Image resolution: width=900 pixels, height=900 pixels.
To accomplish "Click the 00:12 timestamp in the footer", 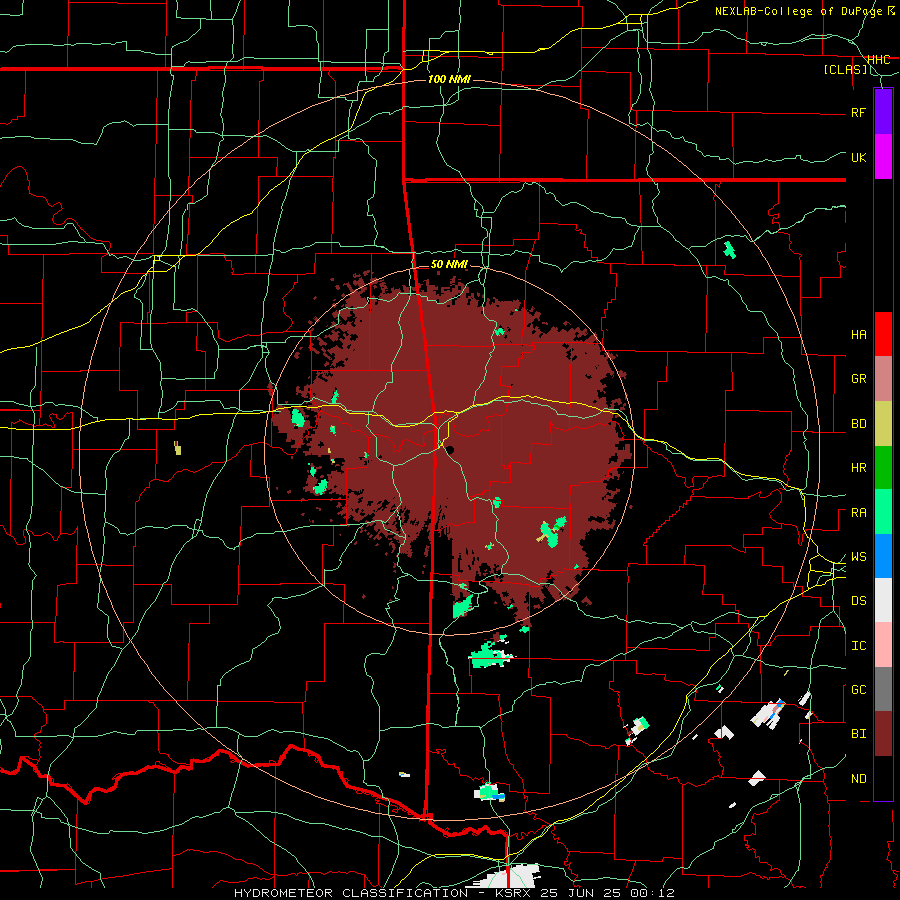I will 651,893.
